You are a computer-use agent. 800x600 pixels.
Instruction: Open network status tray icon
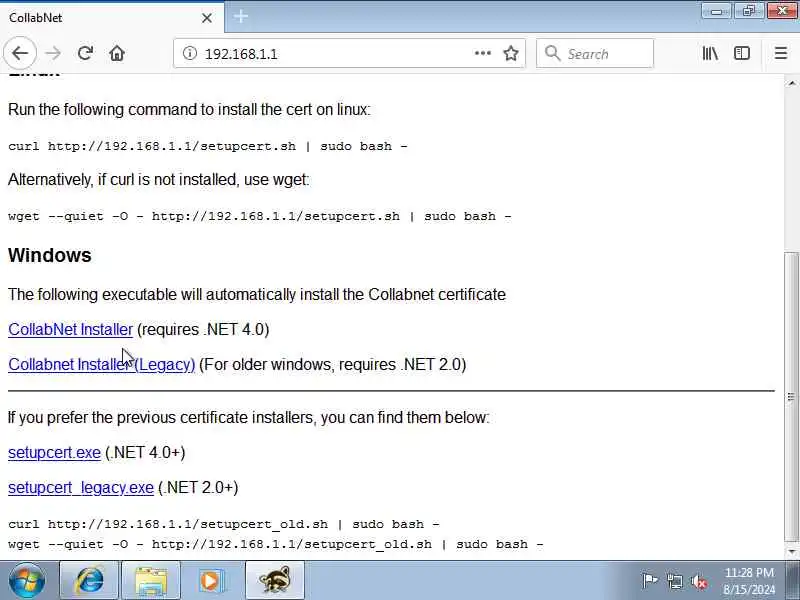674,581
